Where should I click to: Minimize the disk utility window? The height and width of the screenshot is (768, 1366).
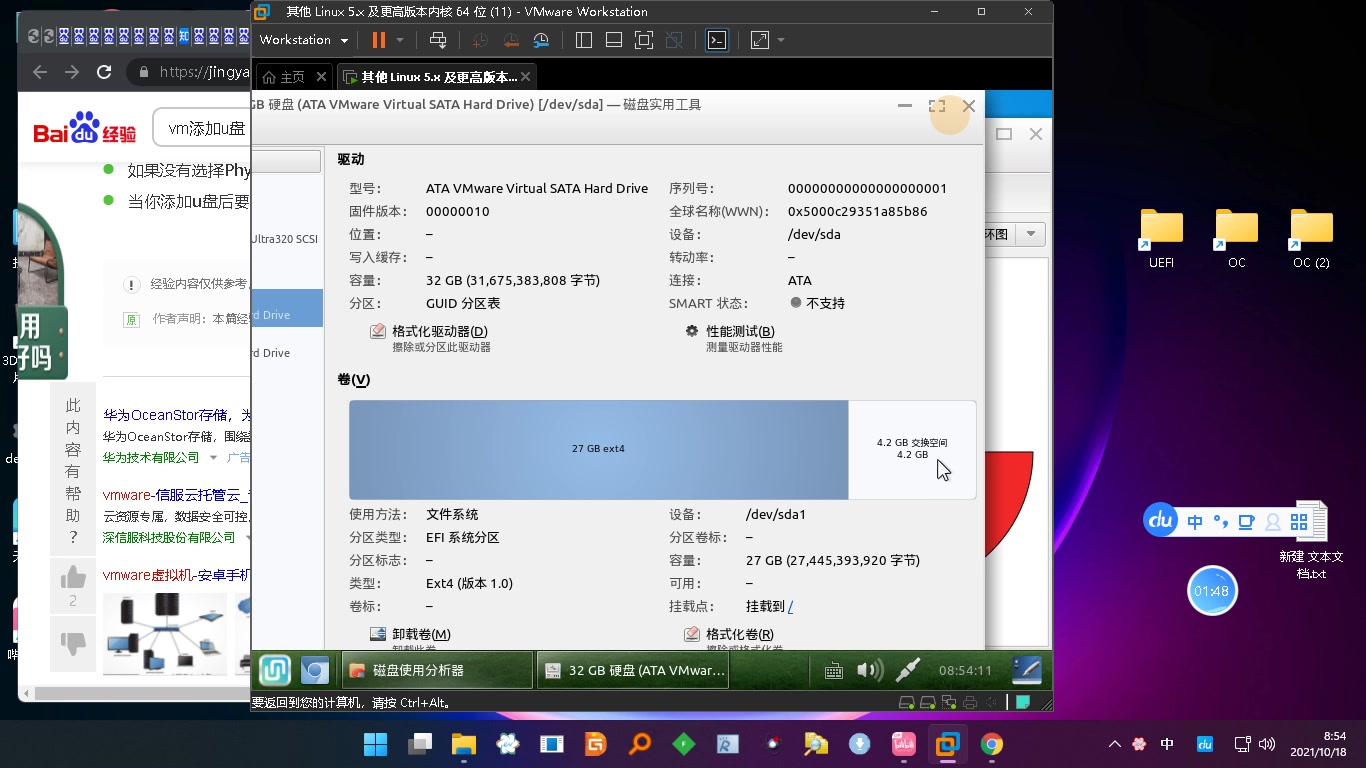pyautogui.click(x=905, y=105)
